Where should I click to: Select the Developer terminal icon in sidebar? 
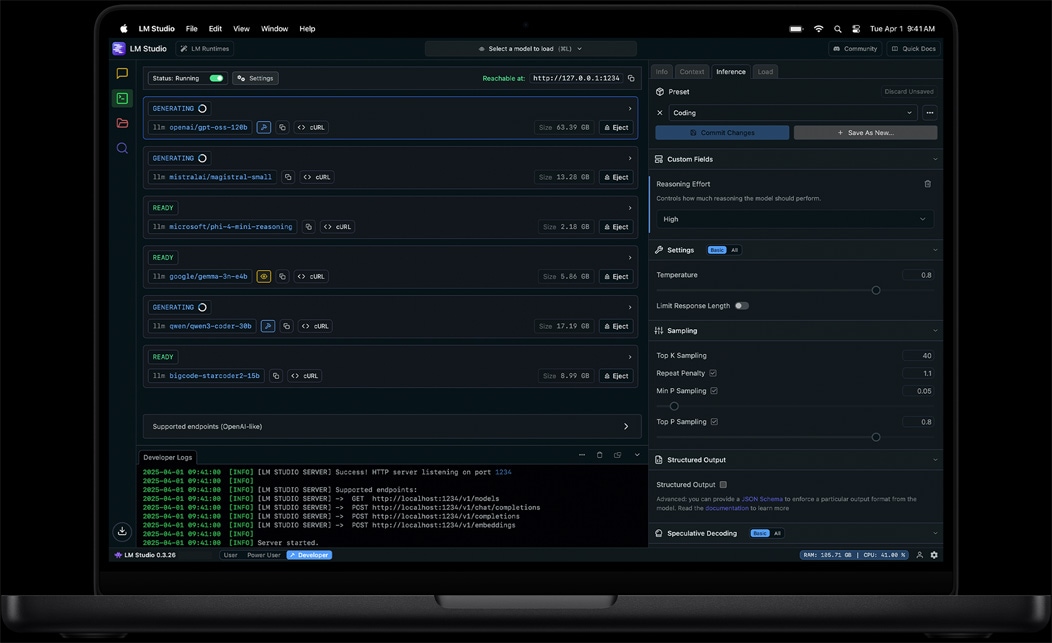[122, 98]
